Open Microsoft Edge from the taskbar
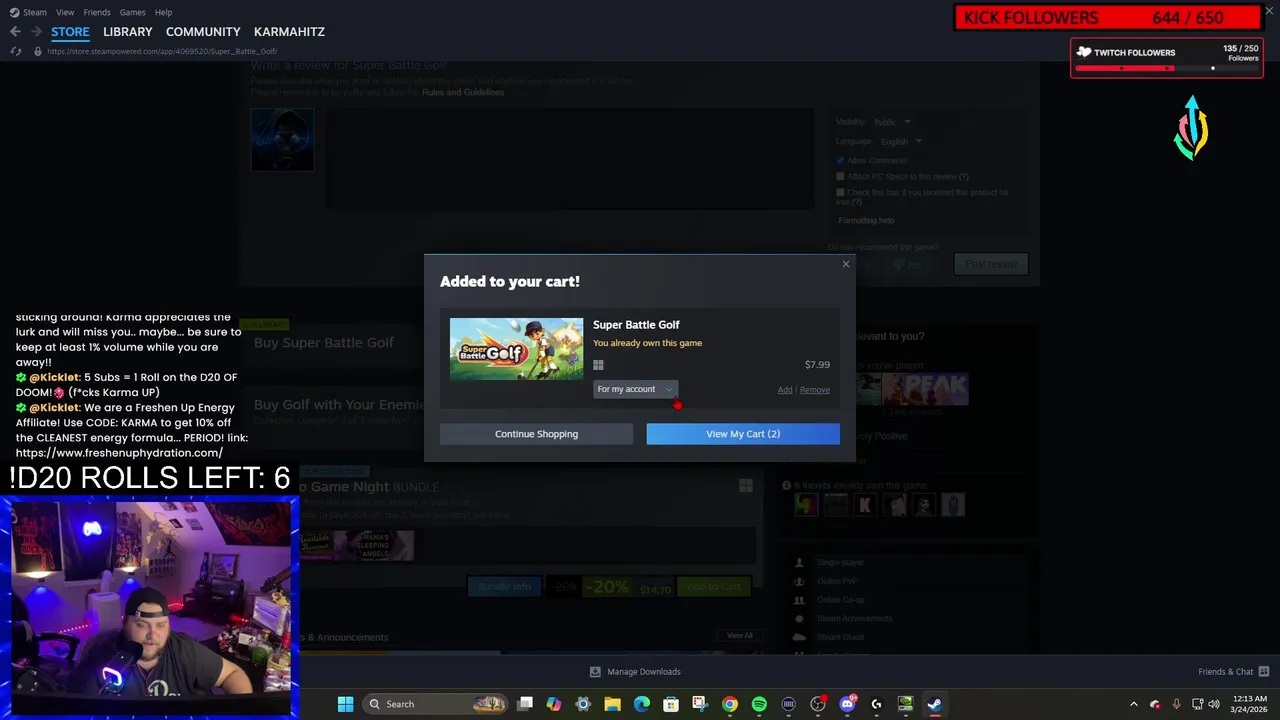Viewport: 1280px width, 720px height. (642, 704)
